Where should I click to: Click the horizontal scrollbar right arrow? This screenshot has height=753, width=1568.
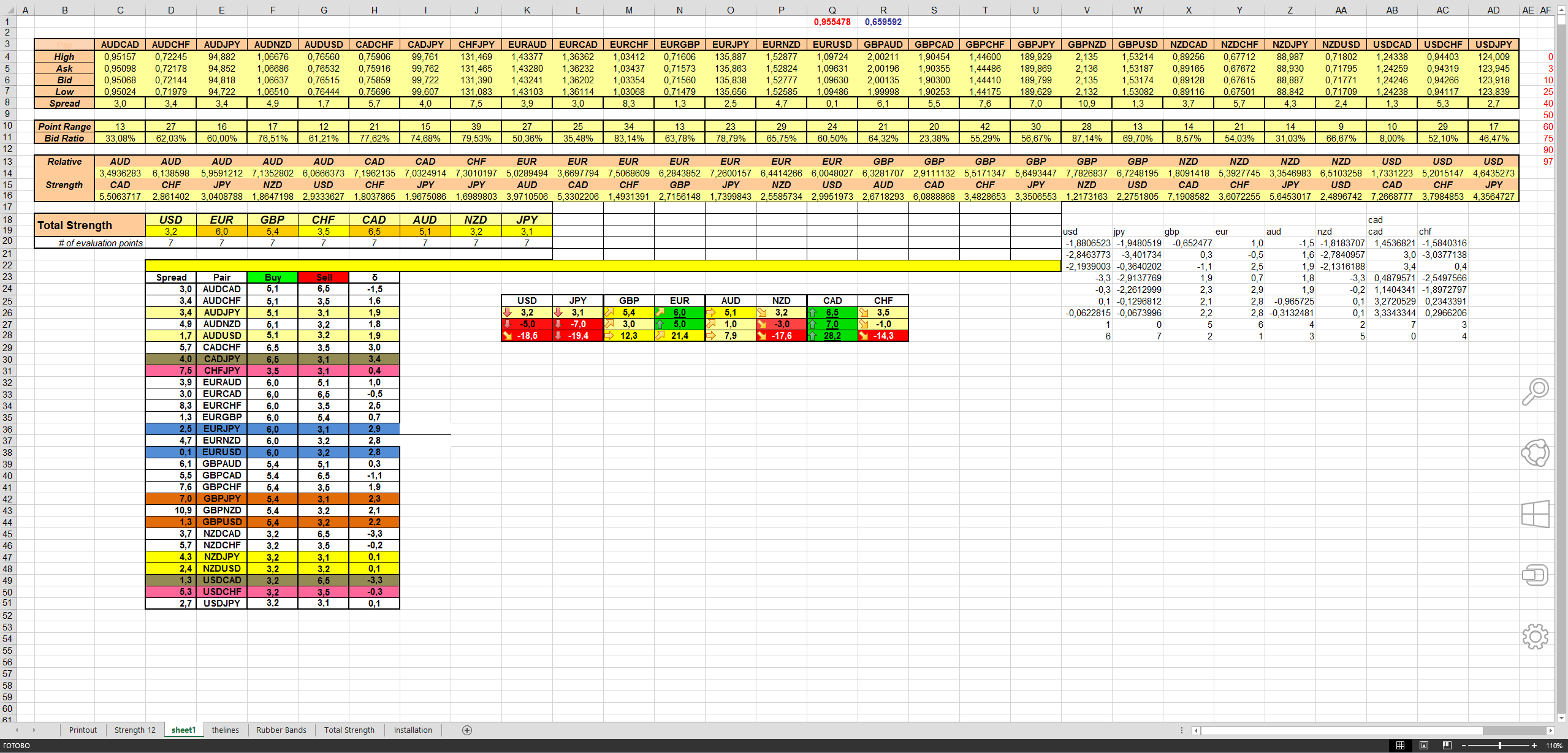point(1550,730)
